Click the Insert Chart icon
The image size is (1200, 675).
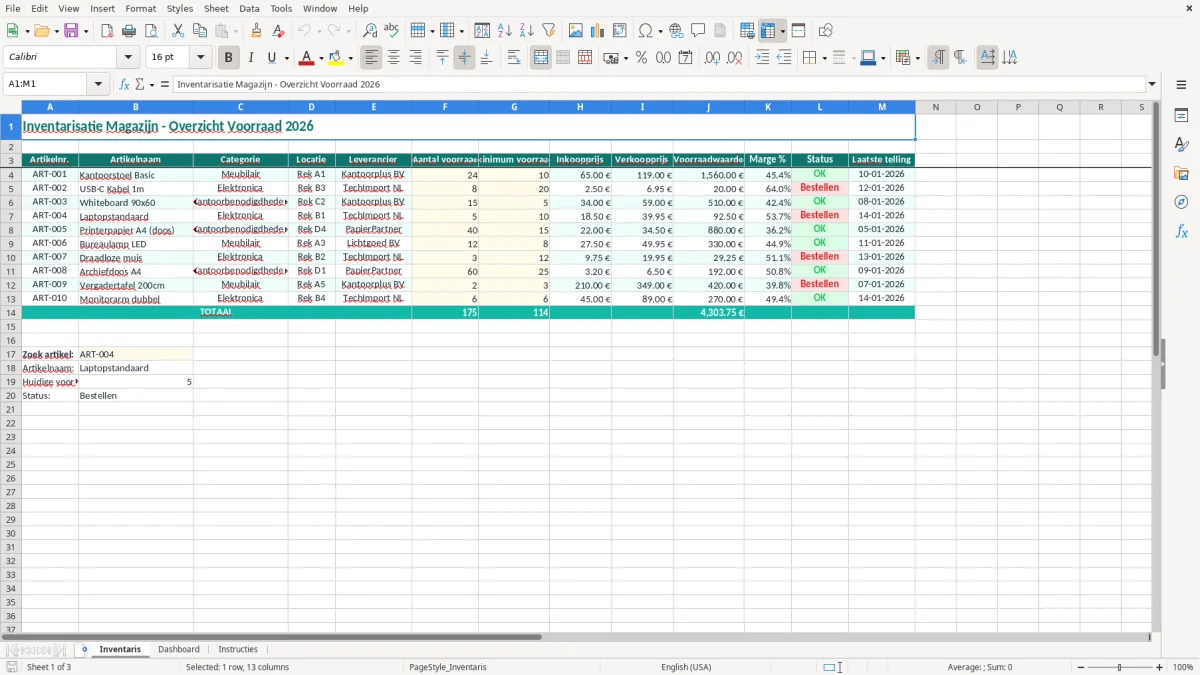598,31
